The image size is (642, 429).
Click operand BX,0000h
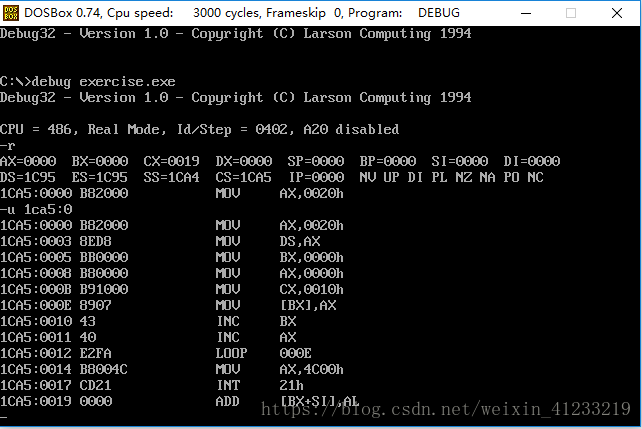[x=312, y=257]
